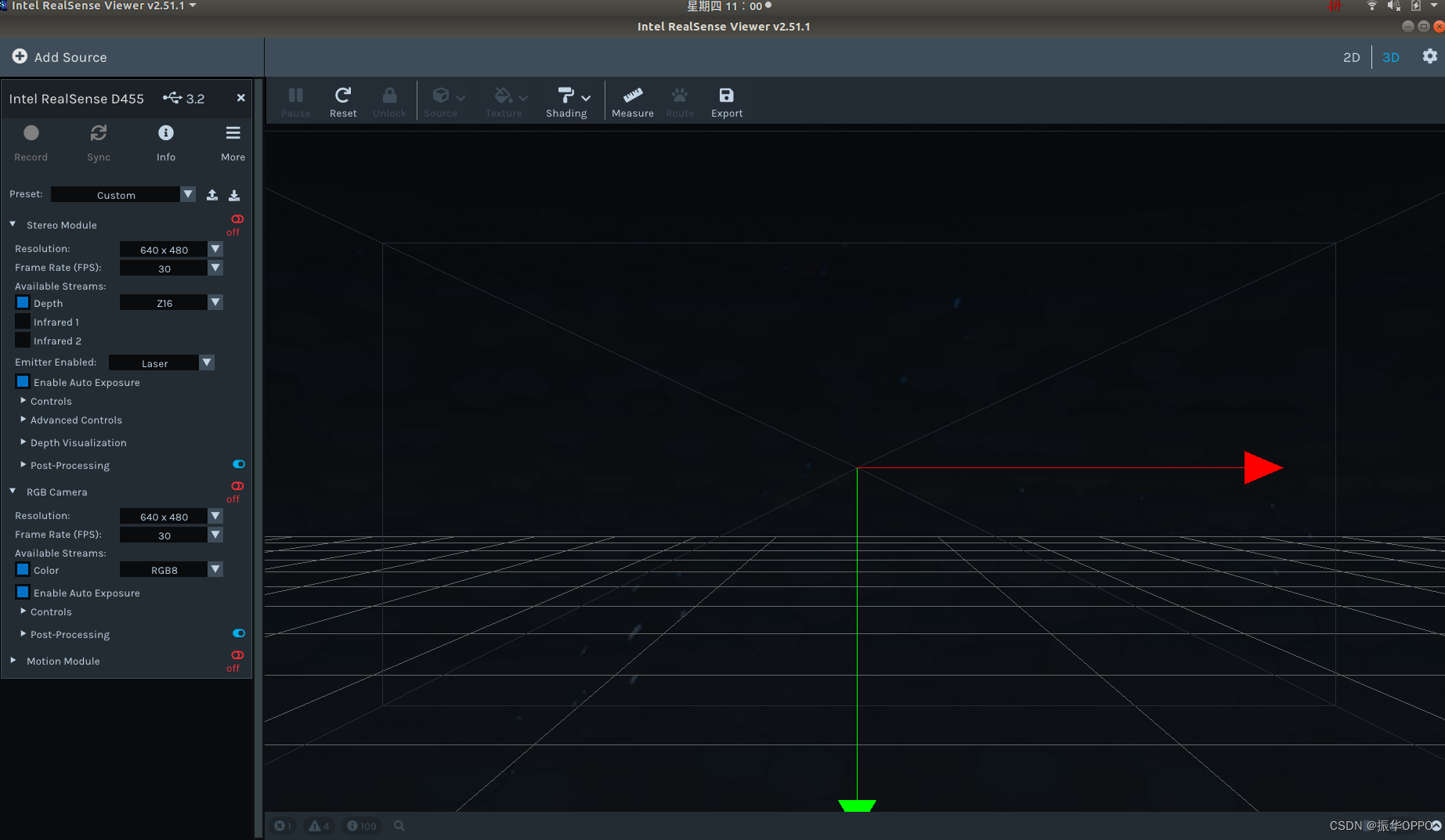Uncheck the Depth stream checkbox
The height and width of the screenshot is (840, 1445).
(x=23, y=302)
